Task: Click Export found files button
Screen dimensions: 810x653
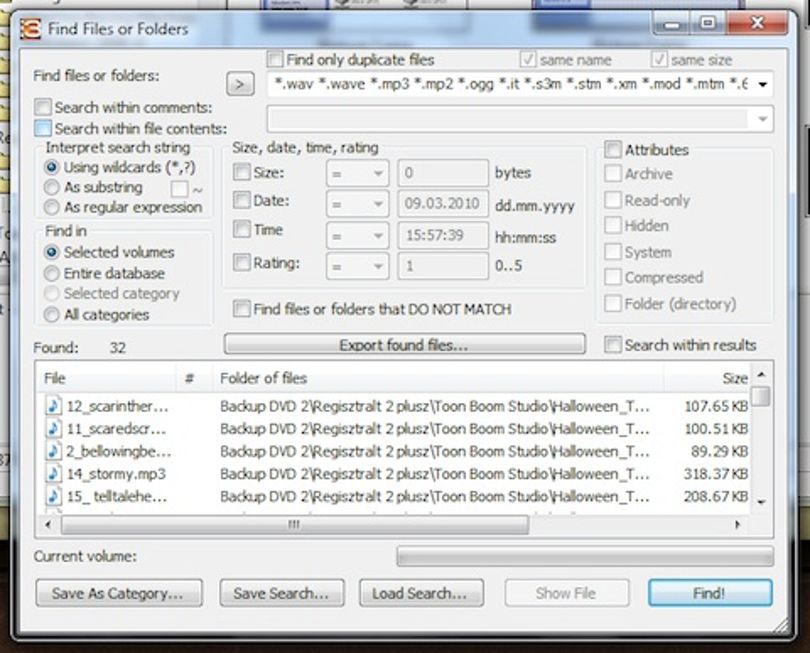Action: pos(404,345)
